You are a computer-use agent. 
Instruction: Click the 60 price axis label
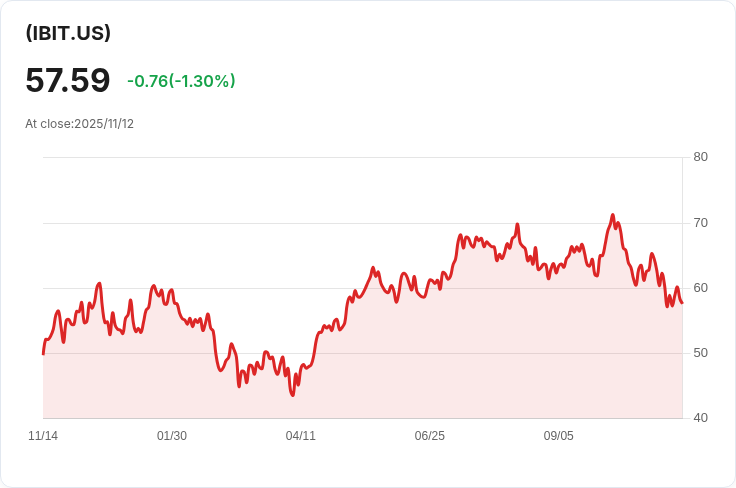(700, 288)
